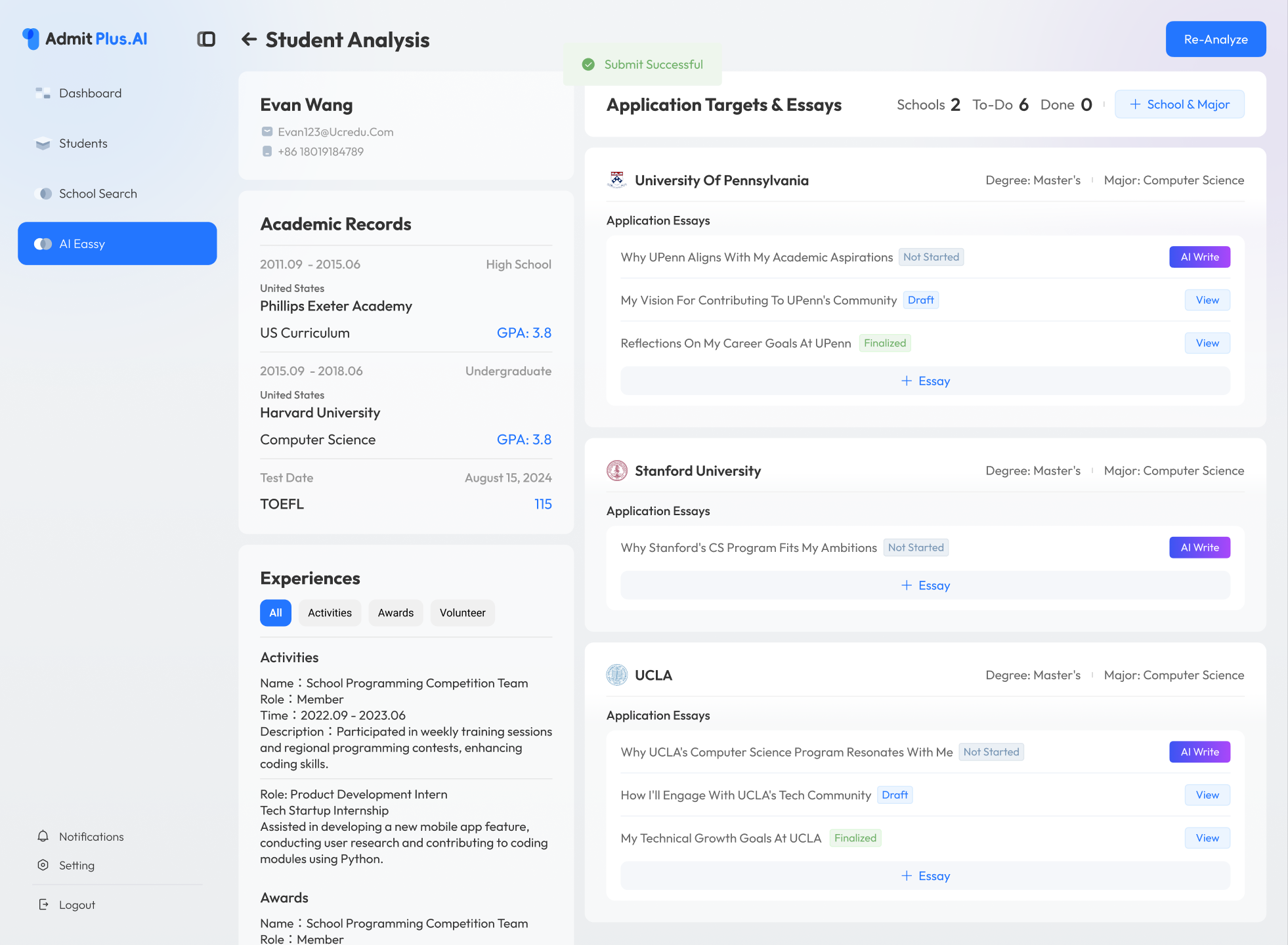Add an Essay under UCLA
Screen dimensions: 1288x945
point(925,875)
